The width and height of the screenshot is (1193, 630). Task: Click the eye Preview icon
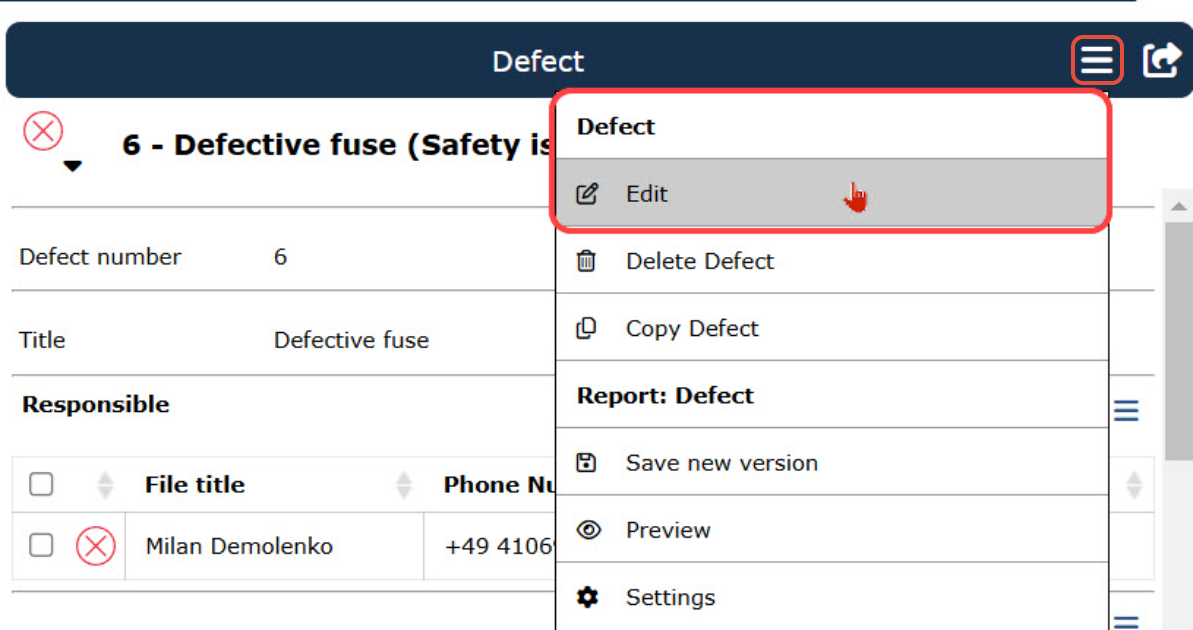[588, 530]
